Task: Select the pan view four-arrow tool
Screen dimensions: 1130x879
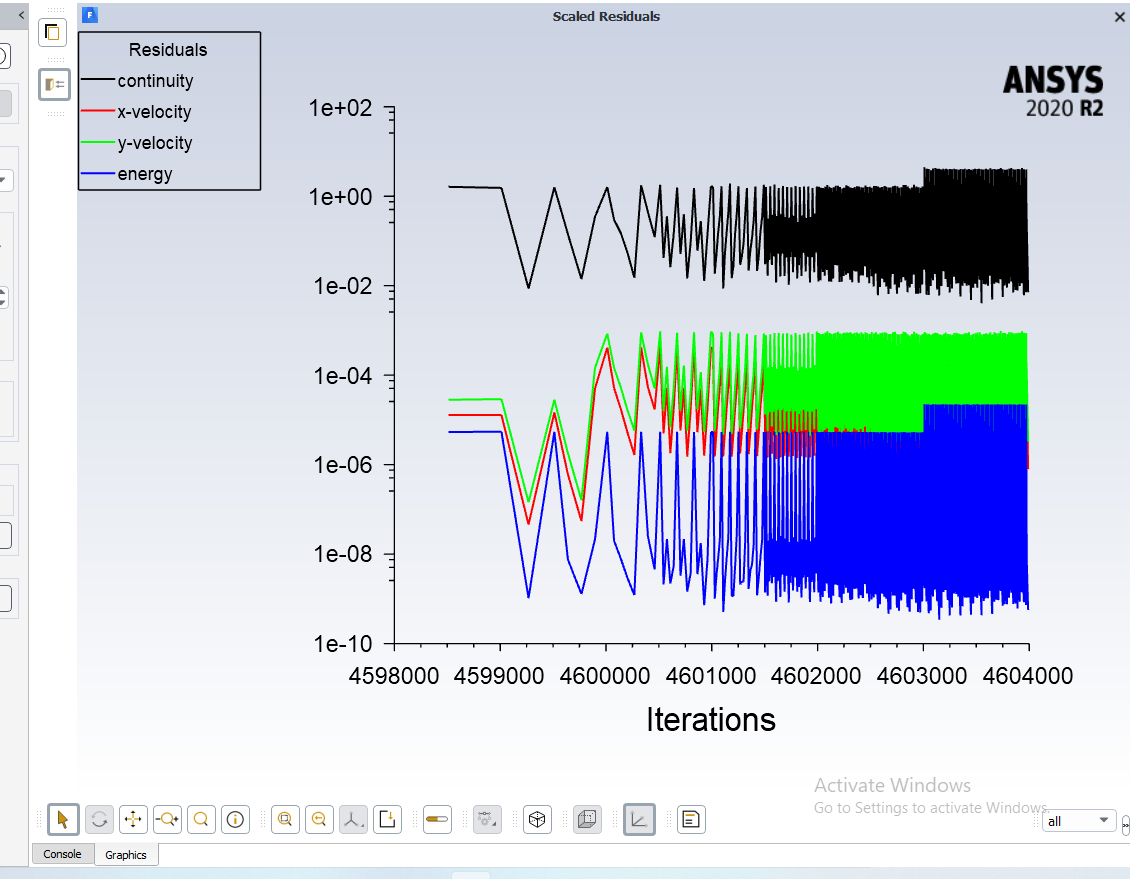Action: 133,820
